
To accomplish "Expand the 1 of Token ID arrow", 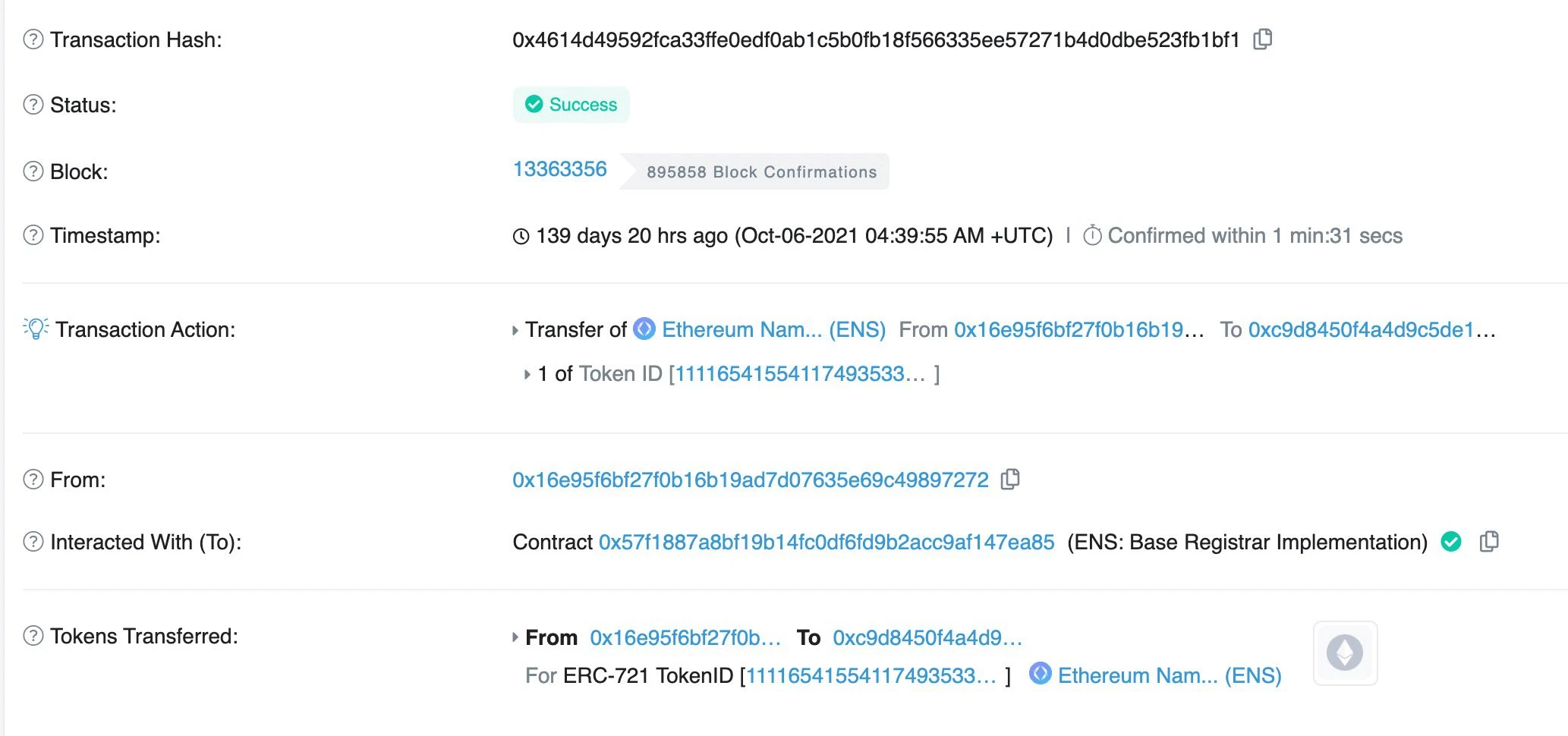I will (x=527, y=374).
